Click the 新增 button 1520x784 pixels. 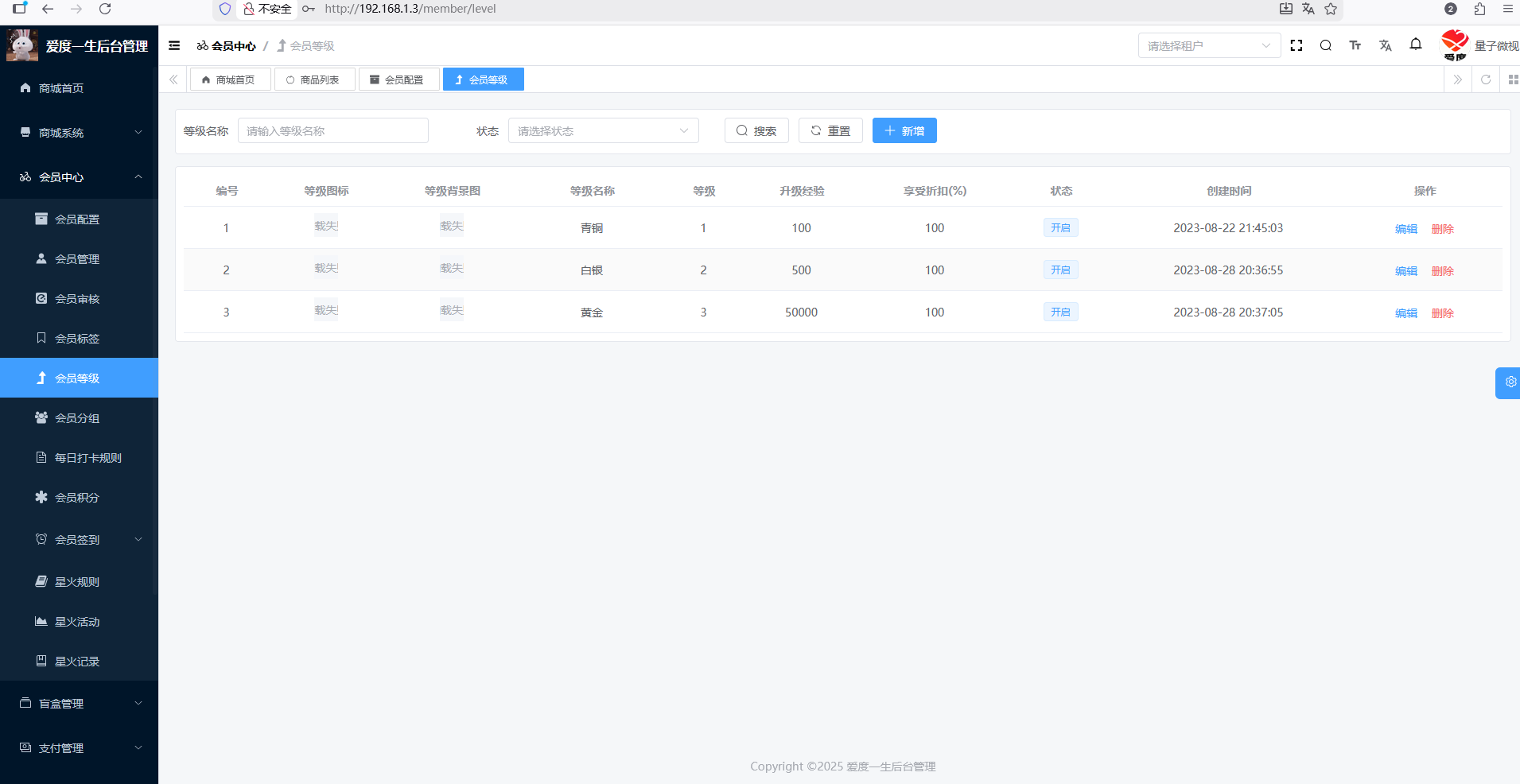coord(904,131)
